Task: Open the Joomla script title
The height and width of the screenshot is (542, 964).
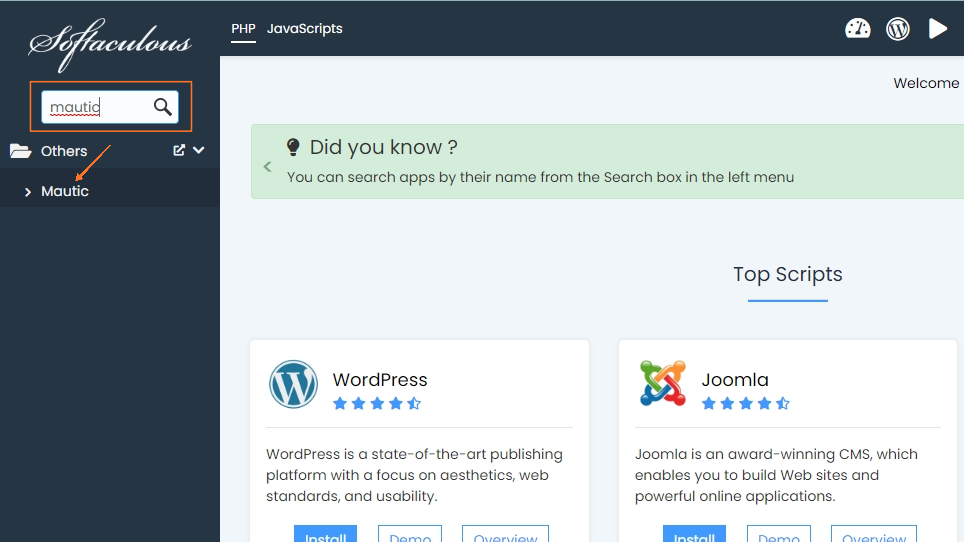Action: pos(735,380)
